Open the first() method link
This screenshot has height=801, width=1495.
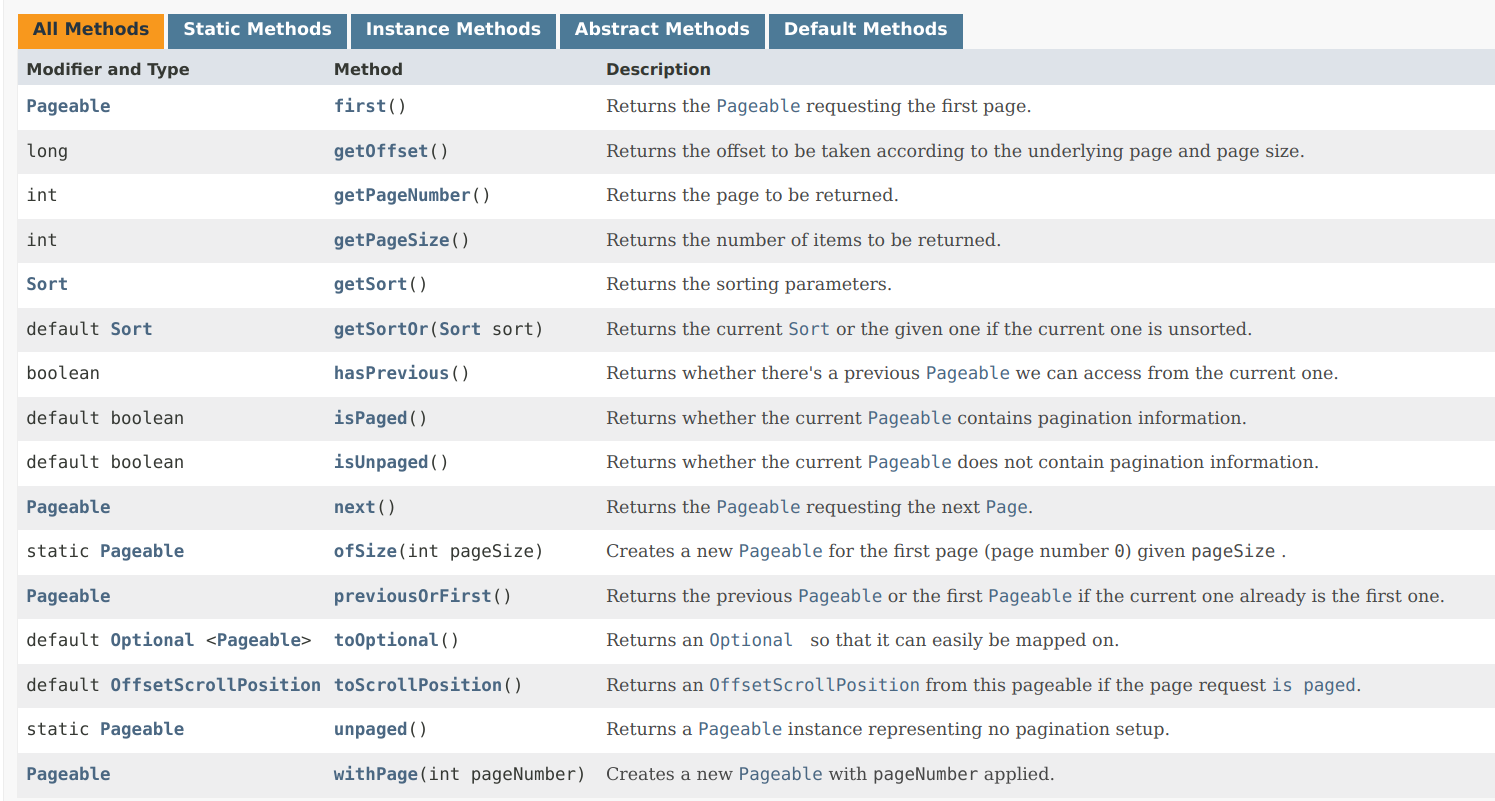click(x=360, y=106)
